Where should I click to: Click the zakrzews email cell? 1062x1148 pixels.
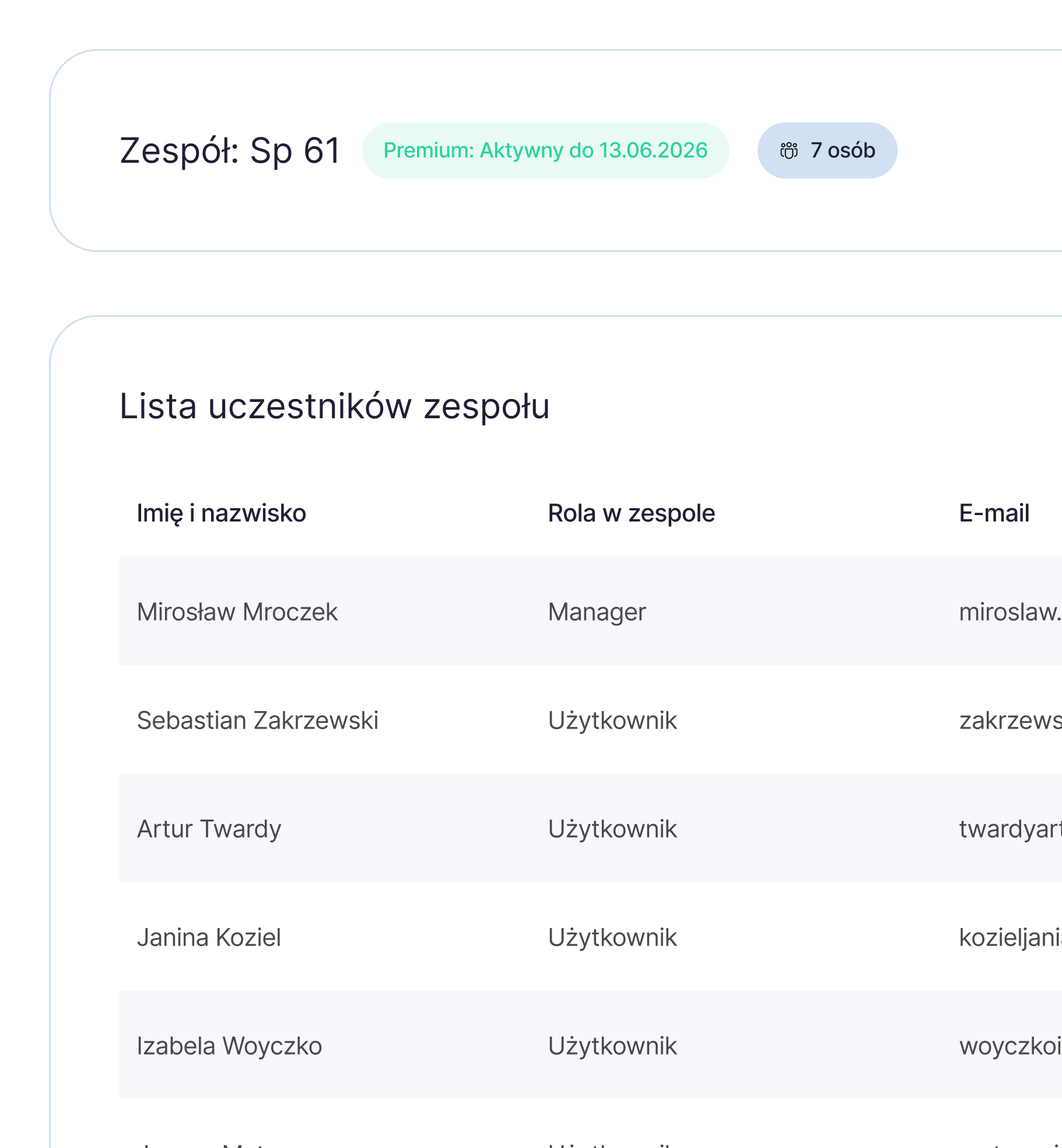[x=1010, y=720]
